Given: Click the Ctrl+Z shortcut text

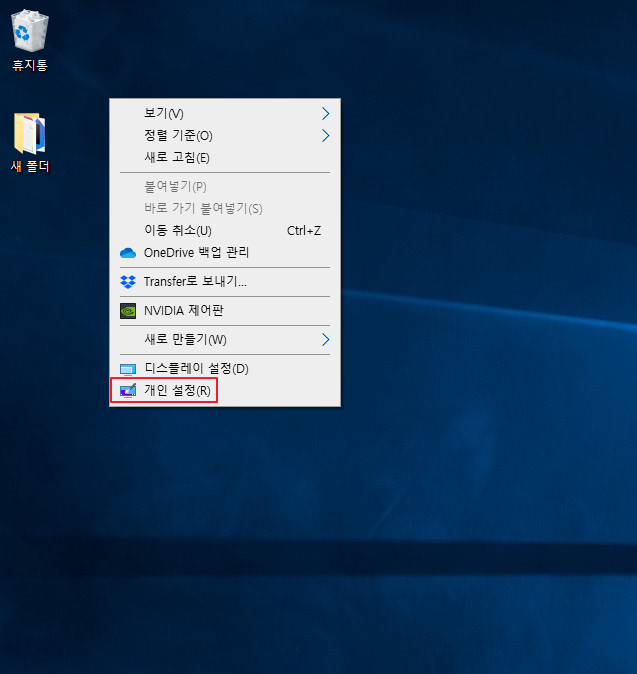Looking at the screenshot, I should coord(304,231).
